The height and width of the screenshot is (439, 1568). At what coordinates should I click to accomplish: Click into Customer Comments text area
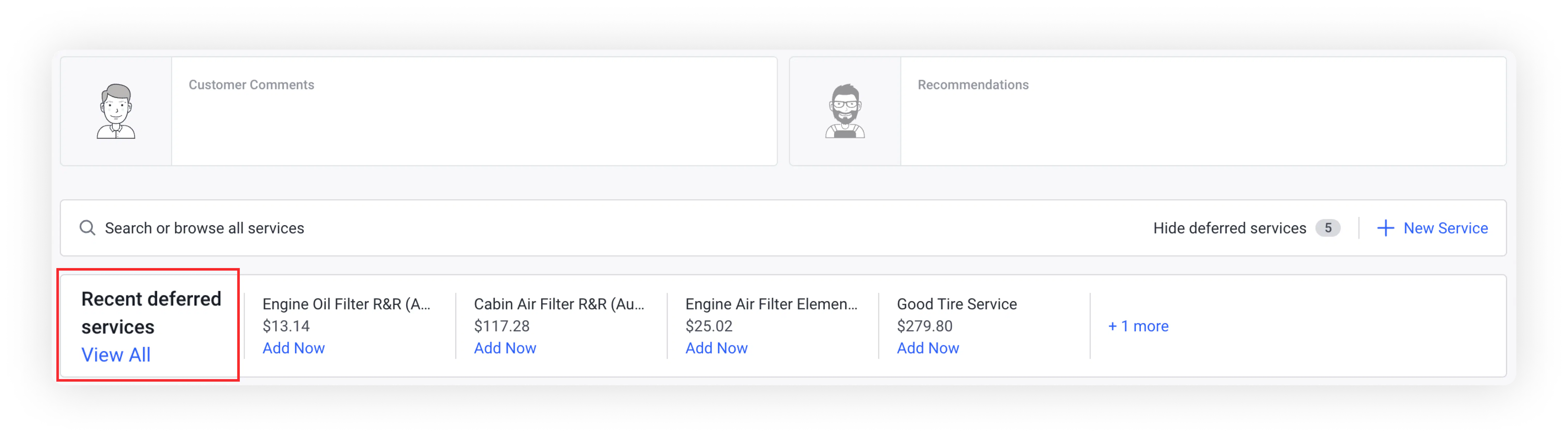[474, 122]
